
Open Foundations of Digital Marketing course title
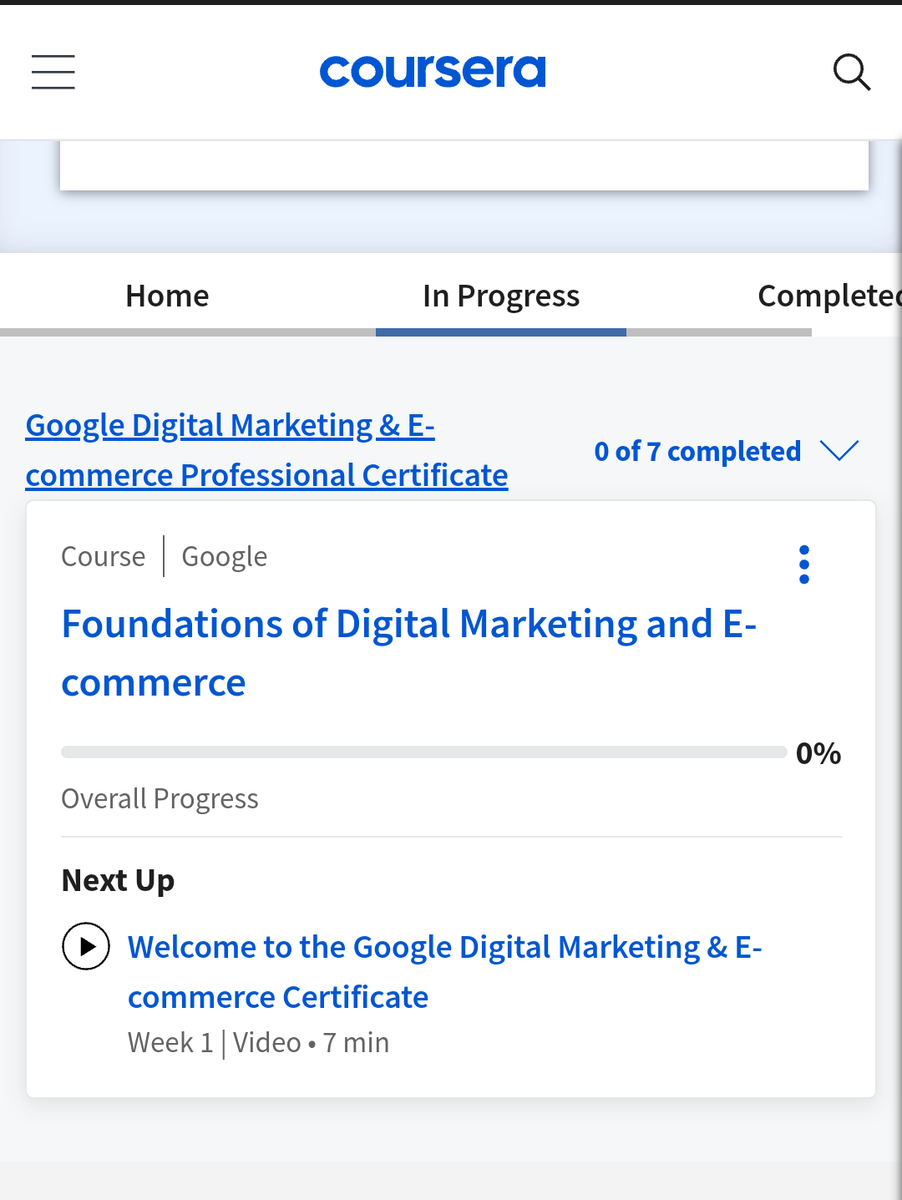pos(409,653)
